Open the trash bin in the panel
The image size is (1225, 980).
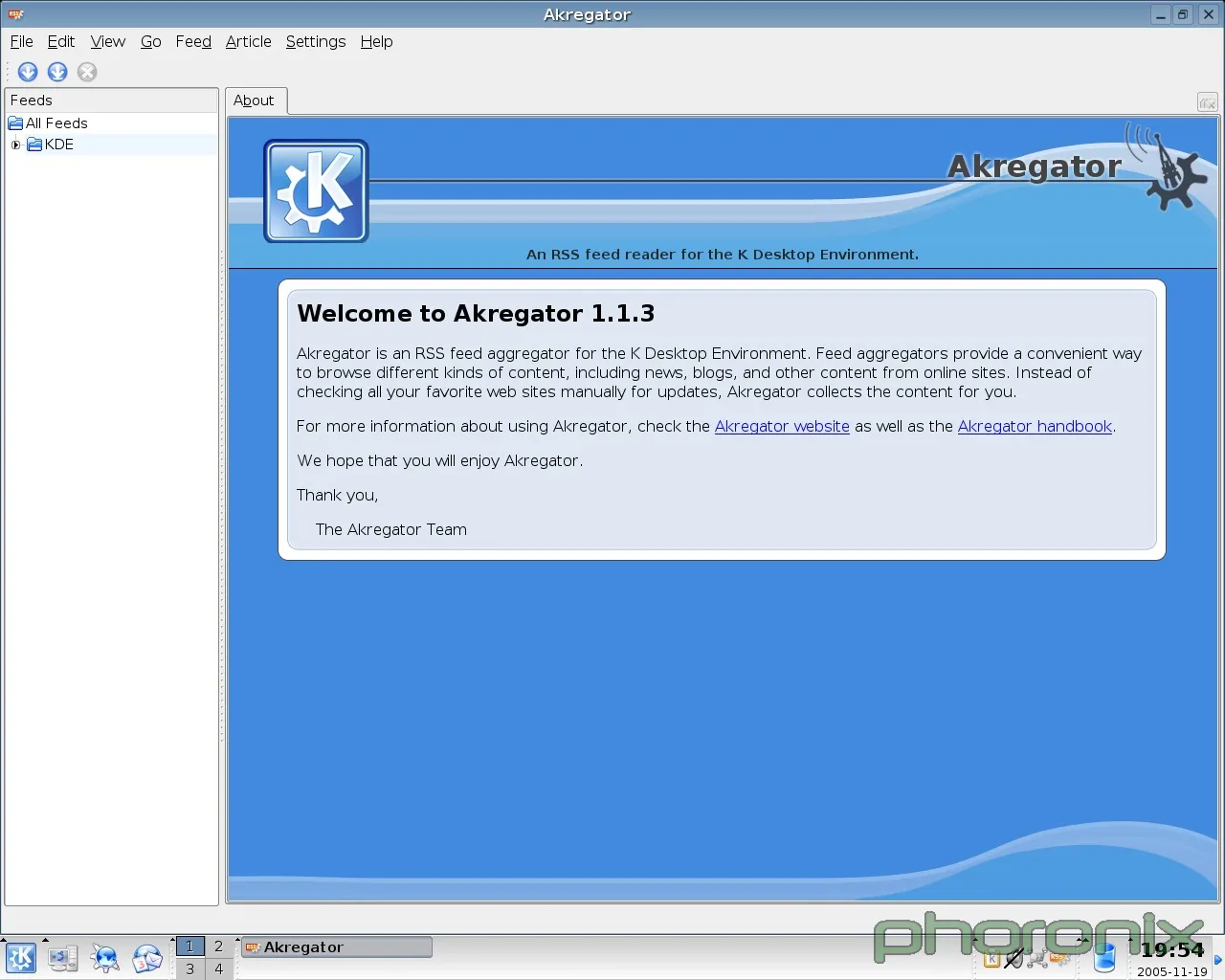pyautogui.click(x=1104, y=957)
